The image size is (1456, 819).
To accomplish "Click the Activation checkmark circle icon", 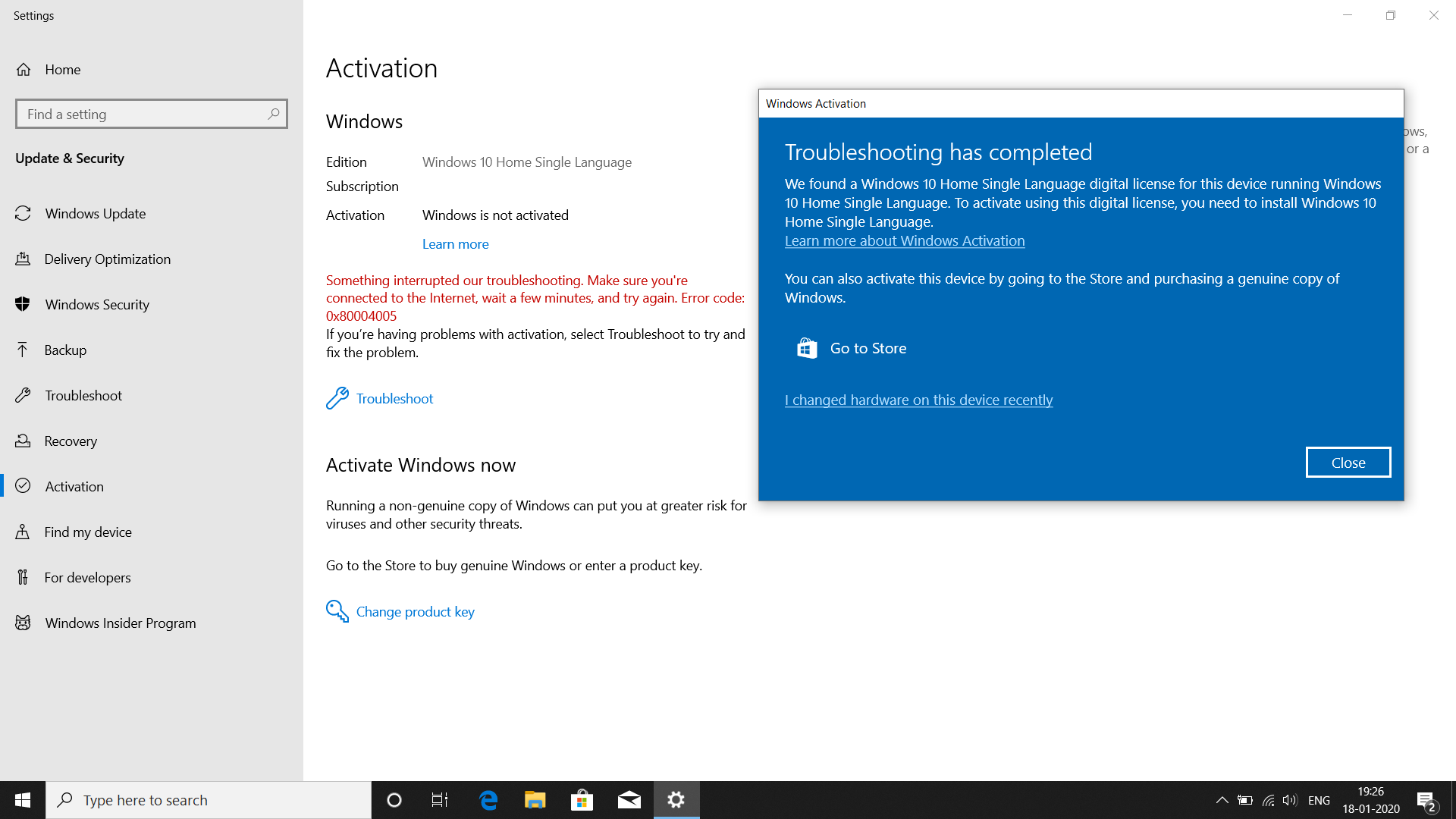I will click(x=23, y=486).
